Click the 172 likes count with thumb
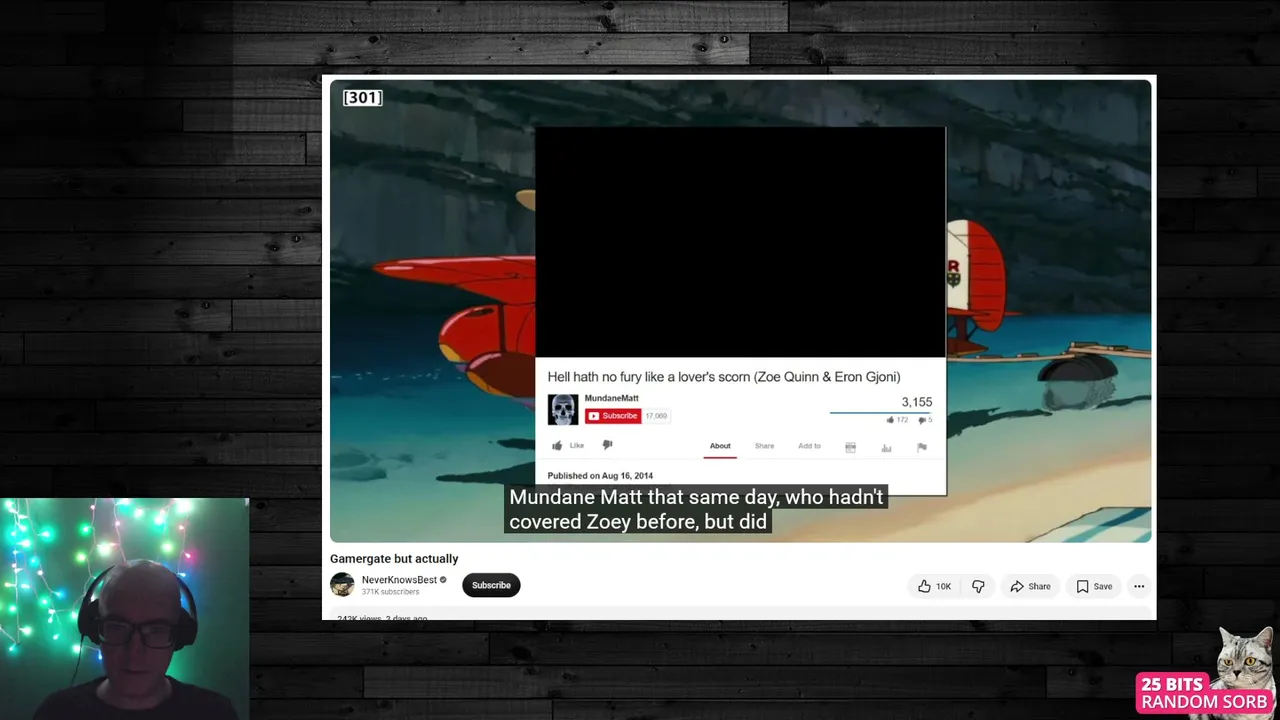The width and height of the screenshot is (1280, 720). [x=897, y=420]
